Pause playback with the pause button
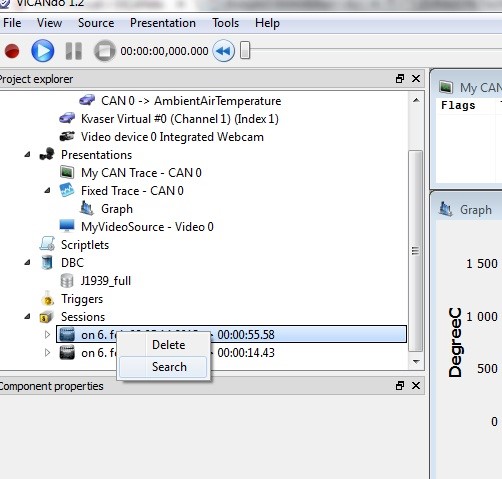Viewport: 502px width, 479px height. tap(74, 51)
